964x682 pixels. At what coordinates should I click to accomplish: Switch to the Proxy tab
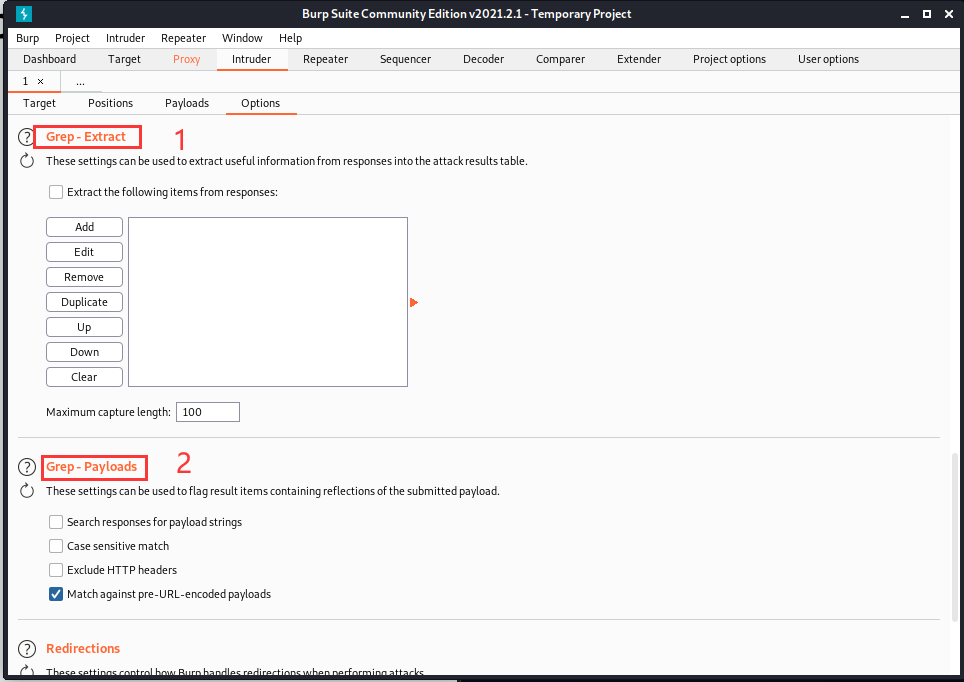186,59
